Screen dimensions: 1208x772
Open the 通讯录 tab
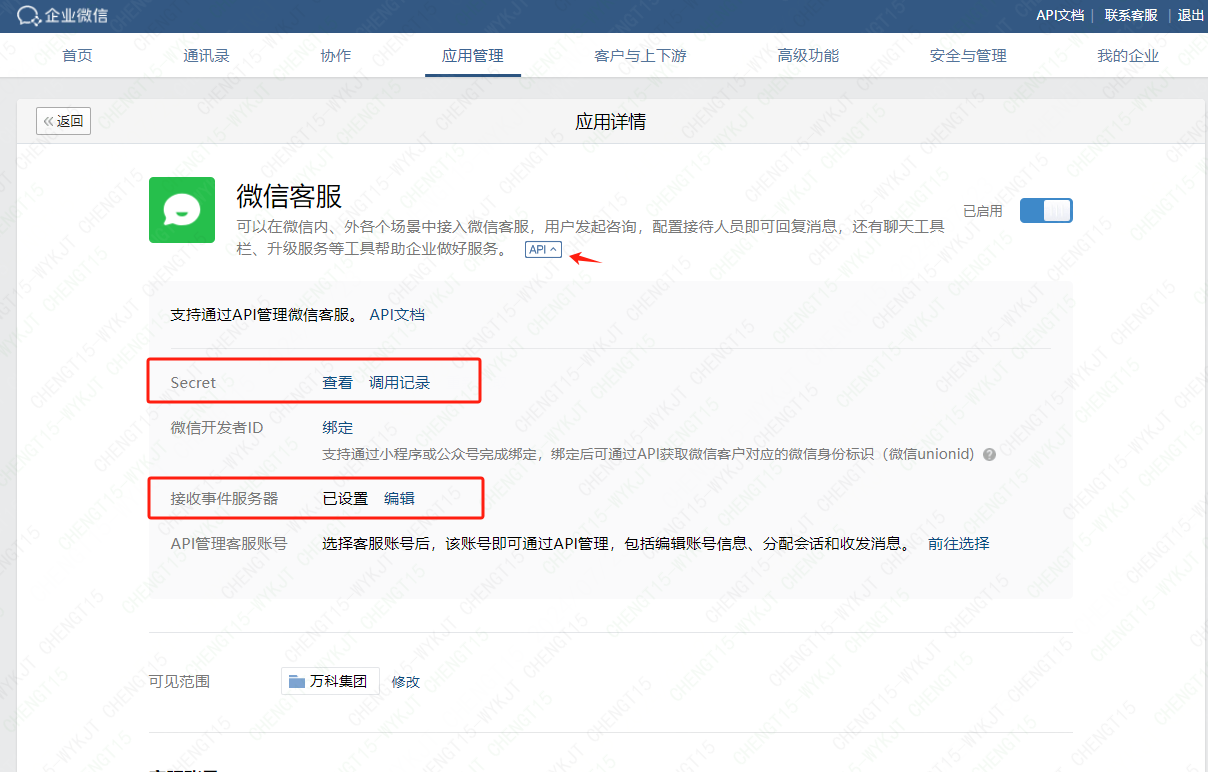207,56
